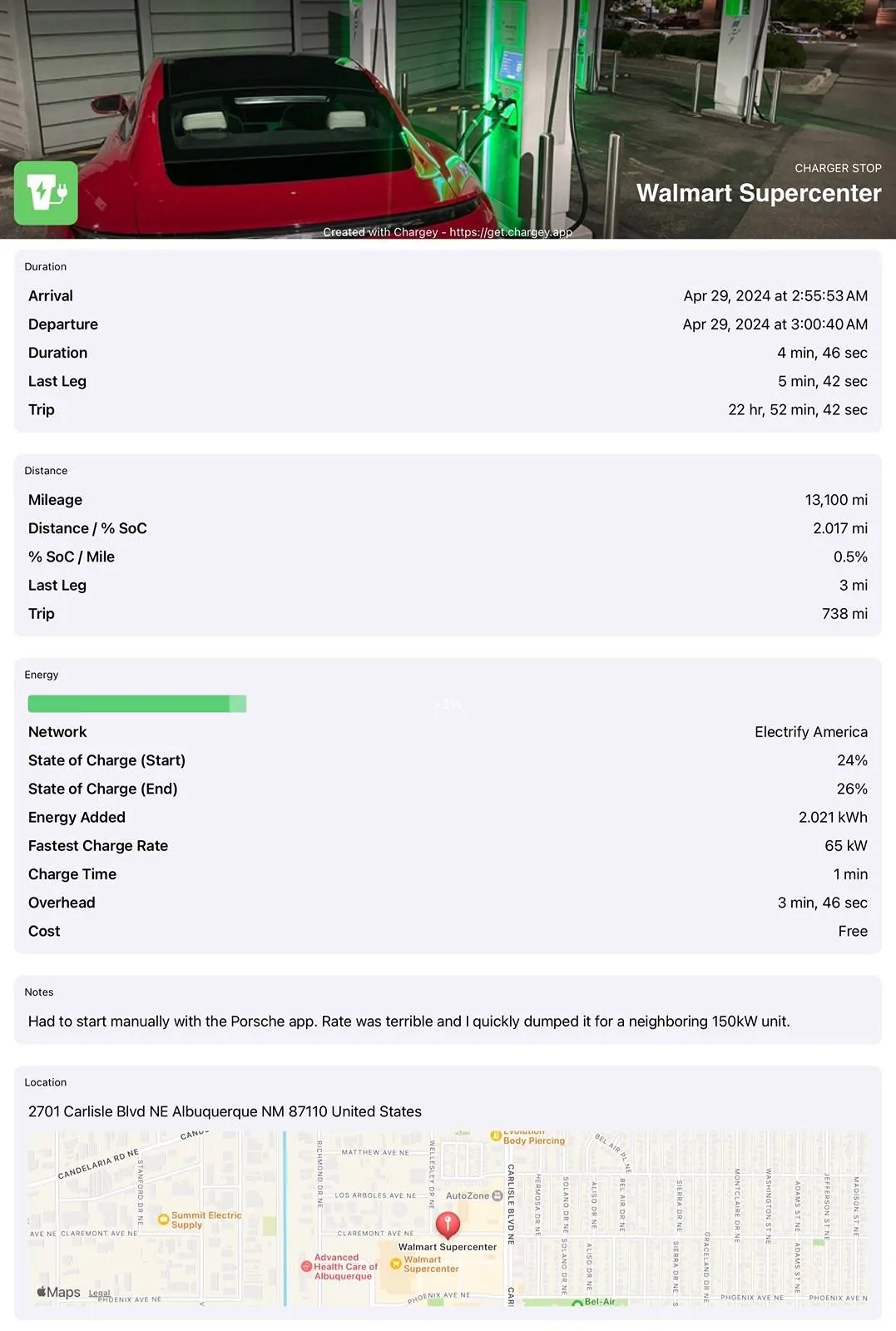Select the Summit Electric Supply map marker
Screen dimensions: 896x1331
click(164, 1220)
